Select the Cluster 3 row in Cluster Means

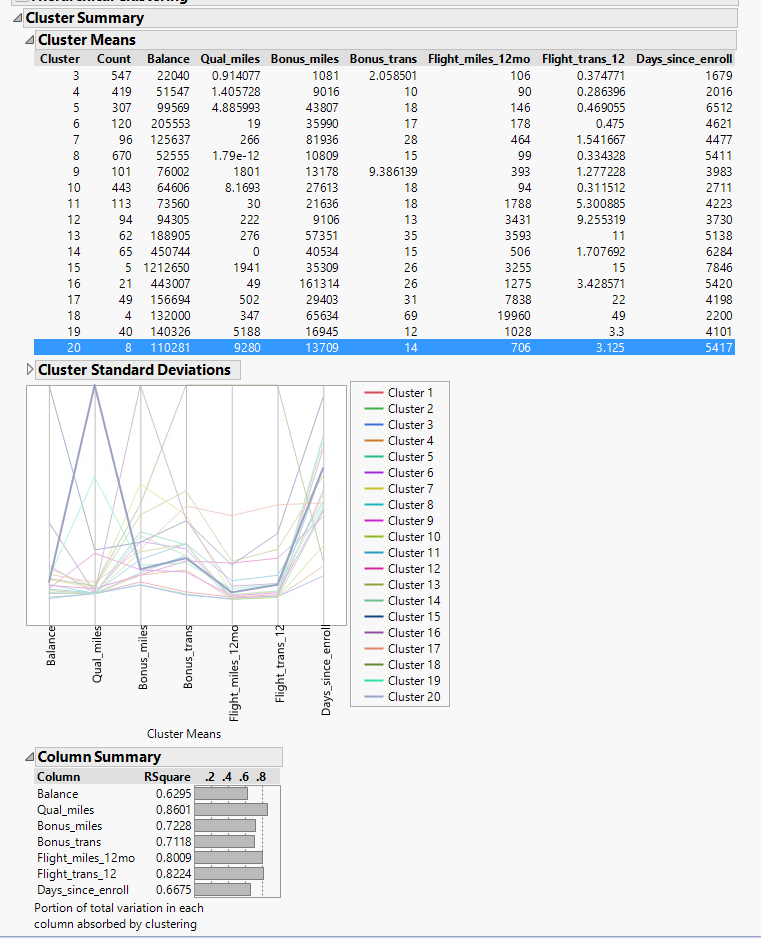pos(384,75)
